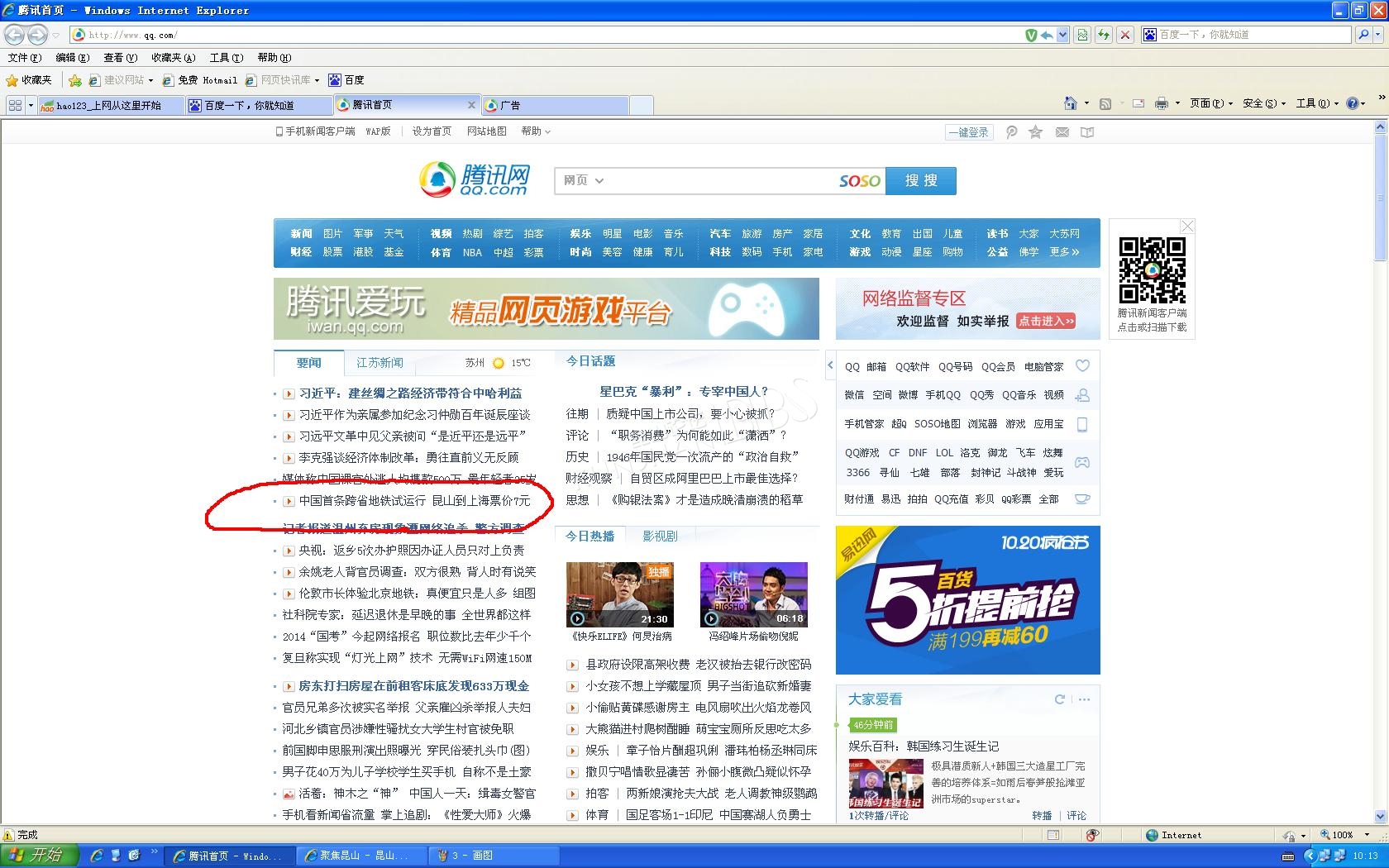Image resolution: width=1389 pixels, height=868 pixels.
Task: Switch to the hao123 browser tab
Action: pos(109,105)
